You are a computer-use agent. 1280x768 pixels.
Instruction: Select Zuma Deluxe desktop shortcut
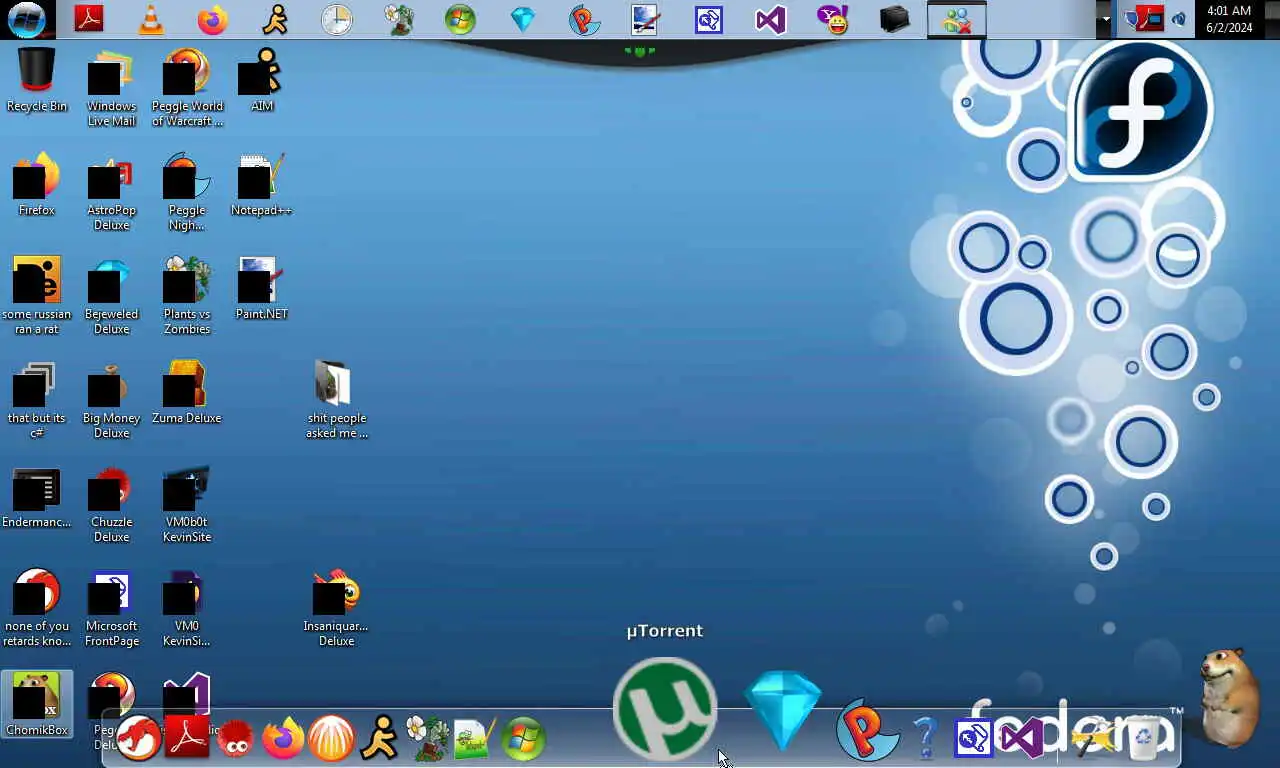click(x=187, y=393)
